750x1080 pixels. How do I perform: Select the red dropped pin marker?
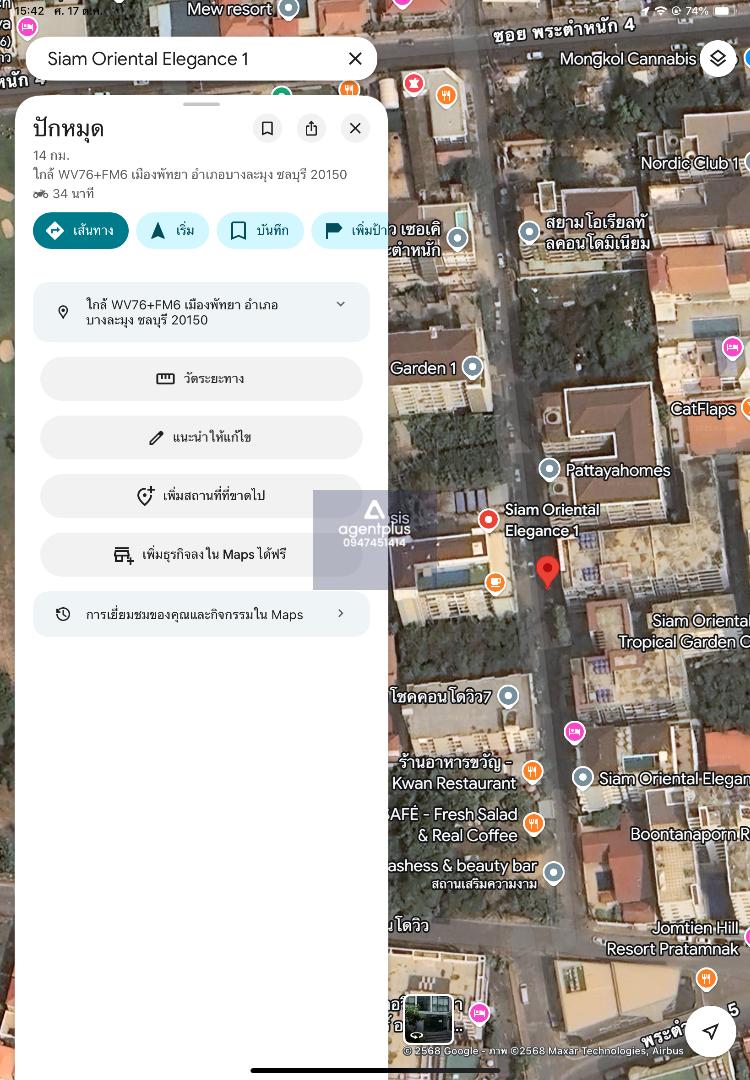547,571
